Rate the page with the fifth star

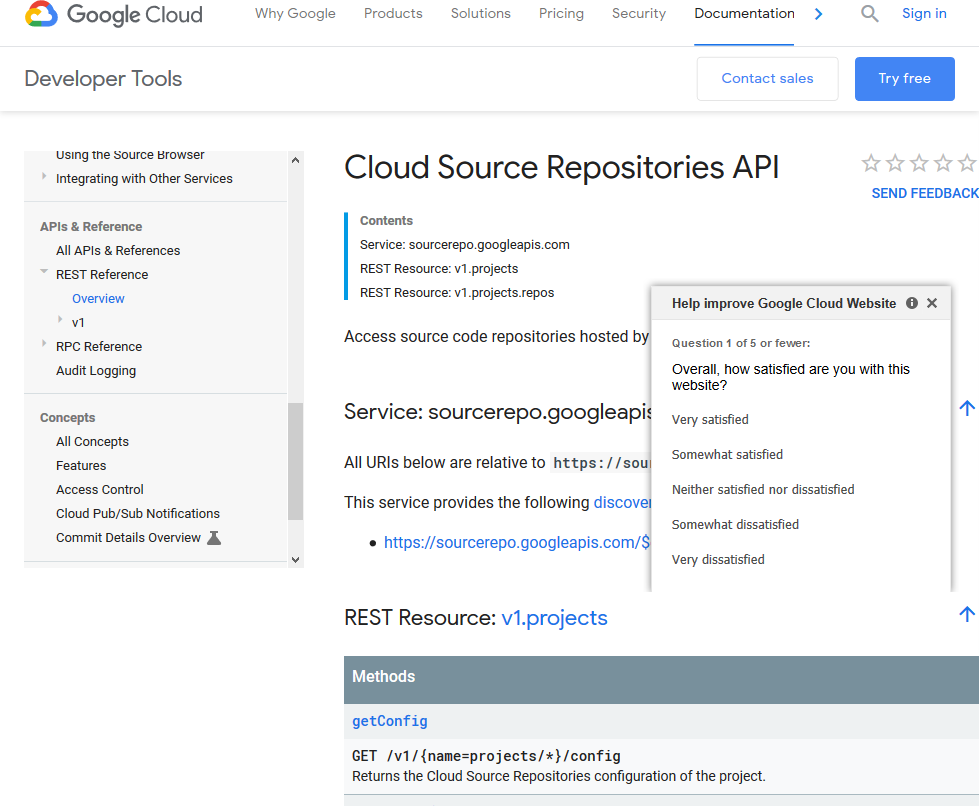coord(967,164)
